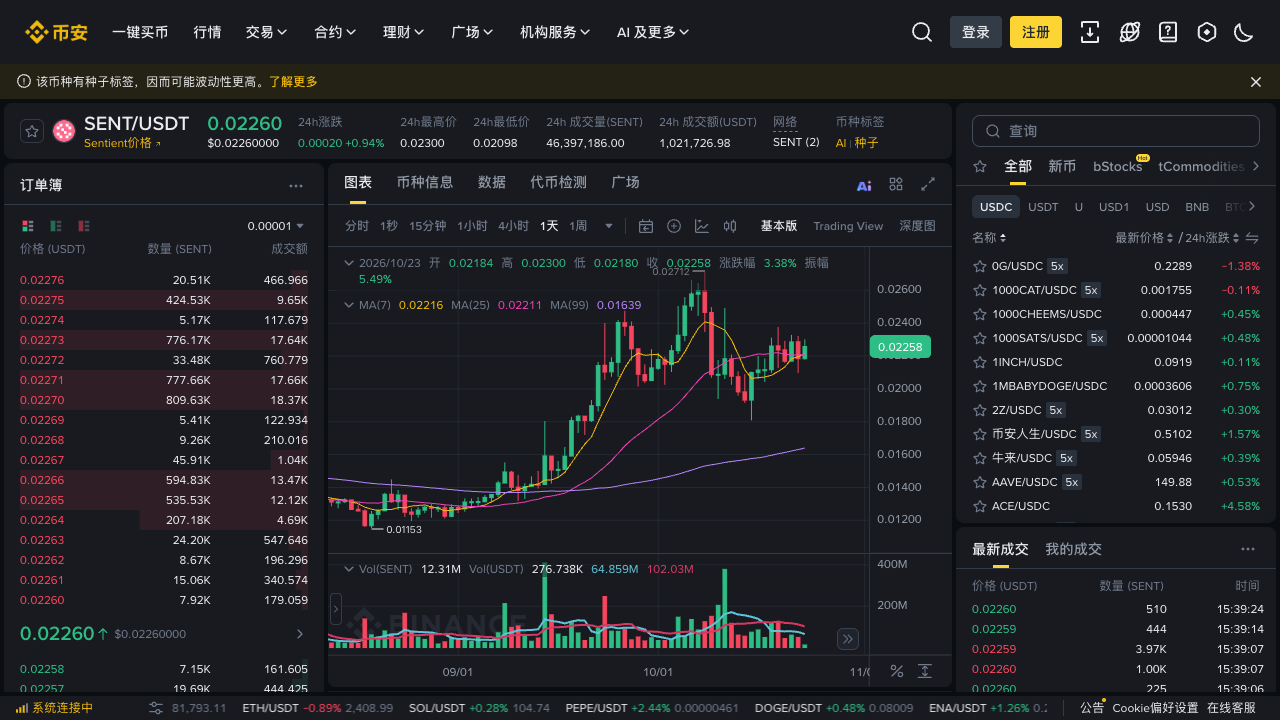Click the yellow 注册 button

pyautogui.click(x=1036, y=32)
